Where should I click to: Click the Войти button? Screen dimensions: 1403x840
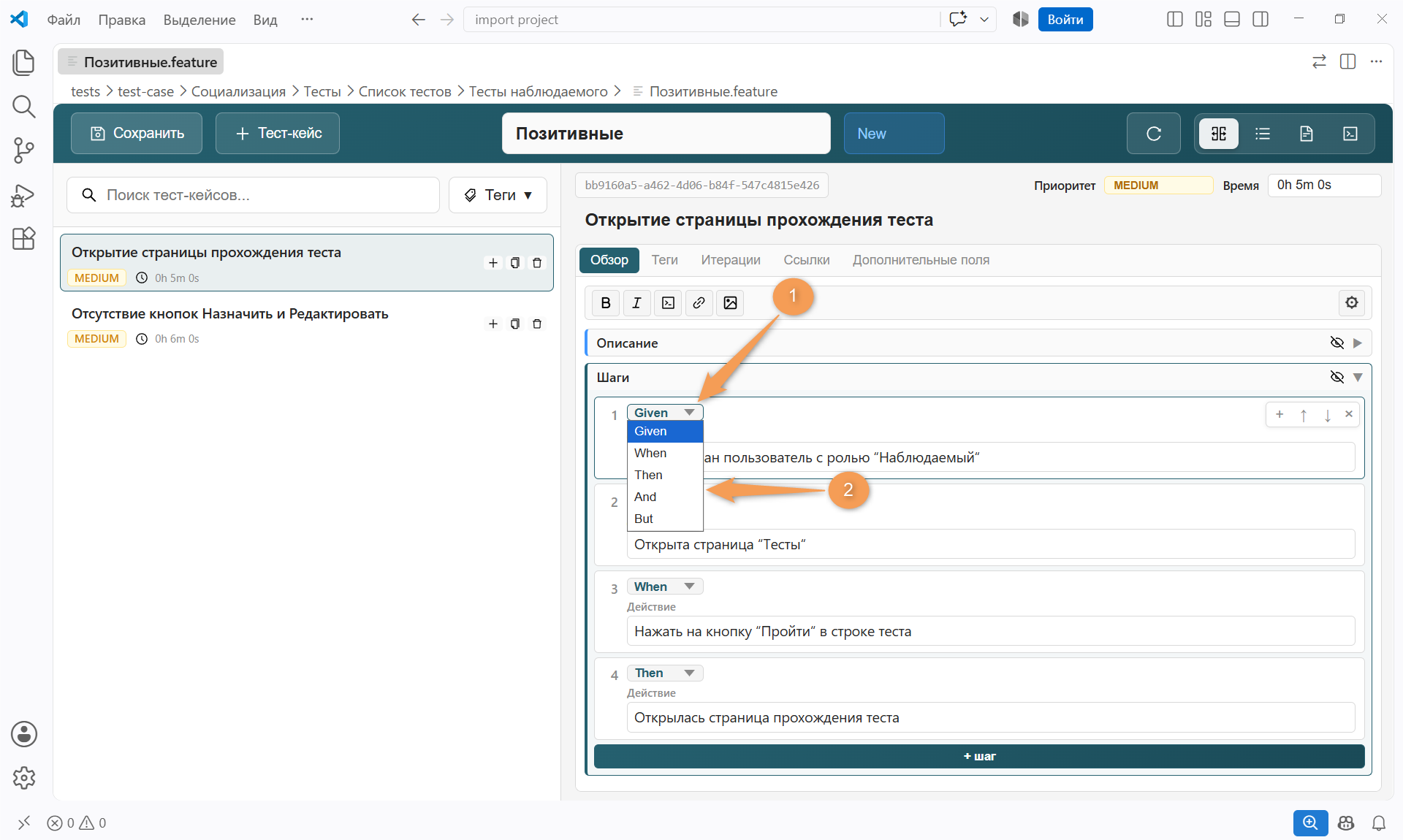1065,20
